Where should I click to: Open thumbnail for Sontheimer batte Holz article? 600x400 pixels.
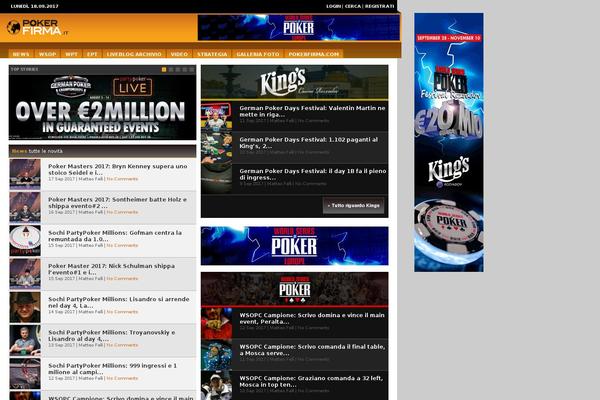pos(25,207)
